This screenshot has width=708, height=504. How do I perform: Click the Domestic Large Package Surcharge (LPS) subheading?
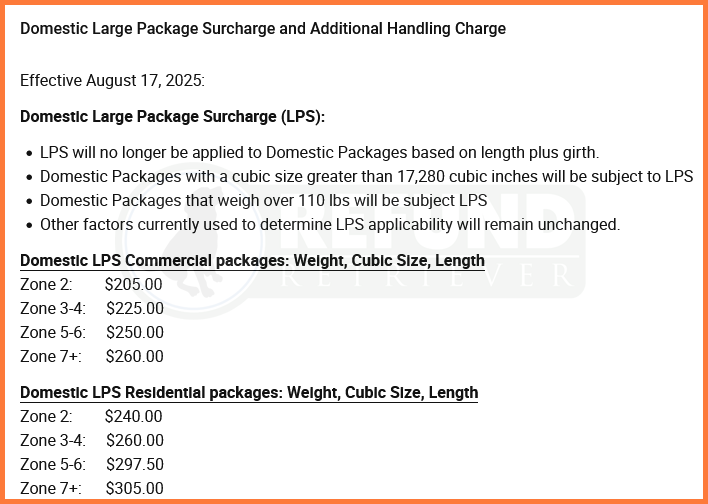click(x=172, y=117)
